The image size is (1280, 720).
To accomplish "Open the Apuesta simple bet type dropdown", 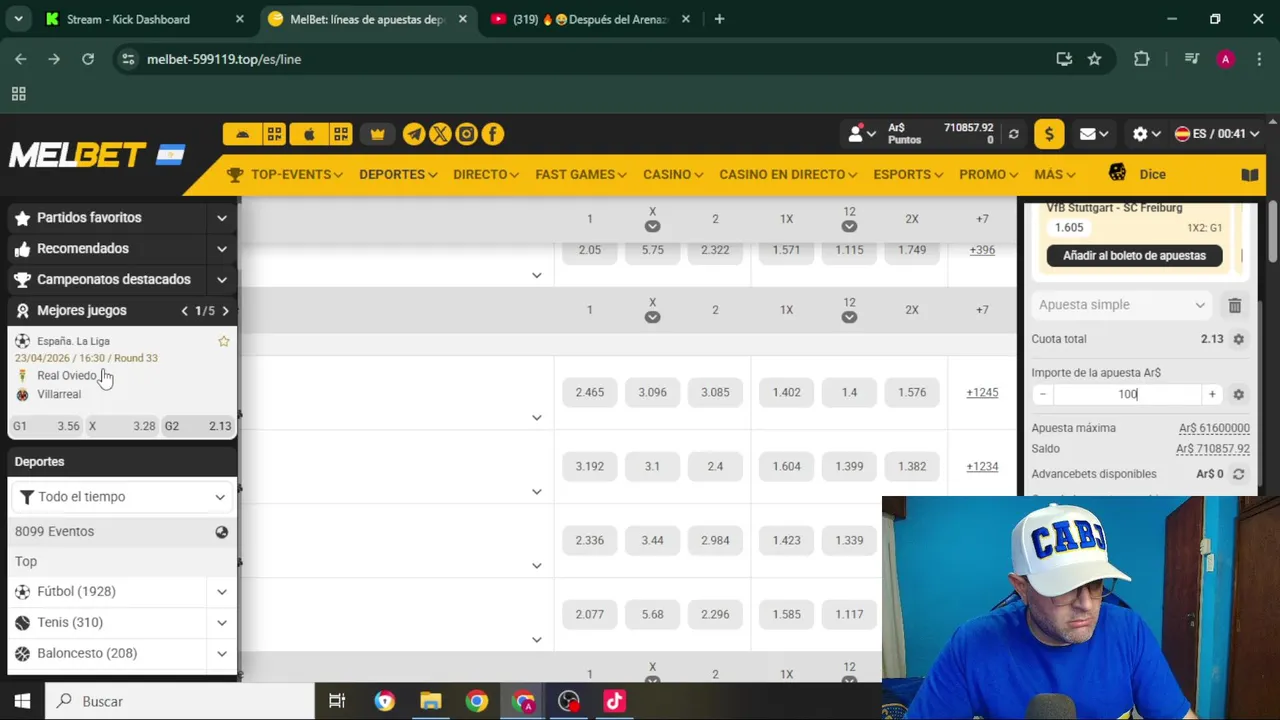I will pyautogui.click(x=1121, y=305).
